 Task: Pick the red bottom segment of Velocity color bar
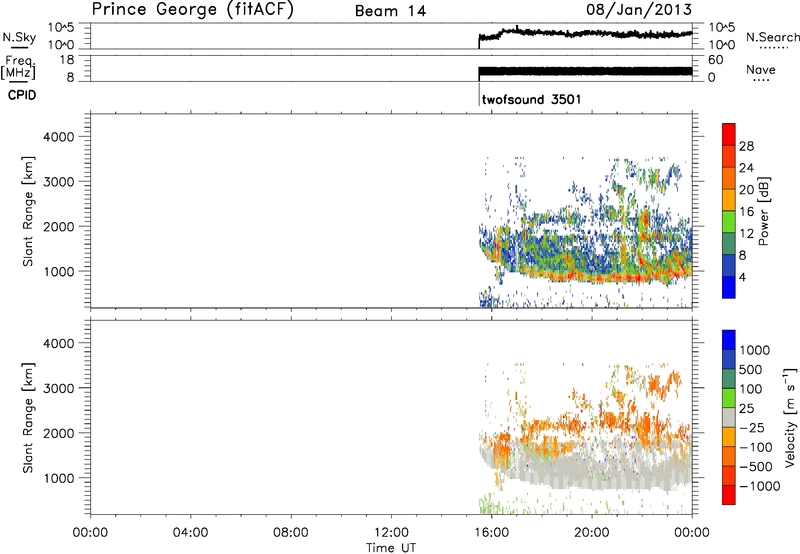pos(729,495)
